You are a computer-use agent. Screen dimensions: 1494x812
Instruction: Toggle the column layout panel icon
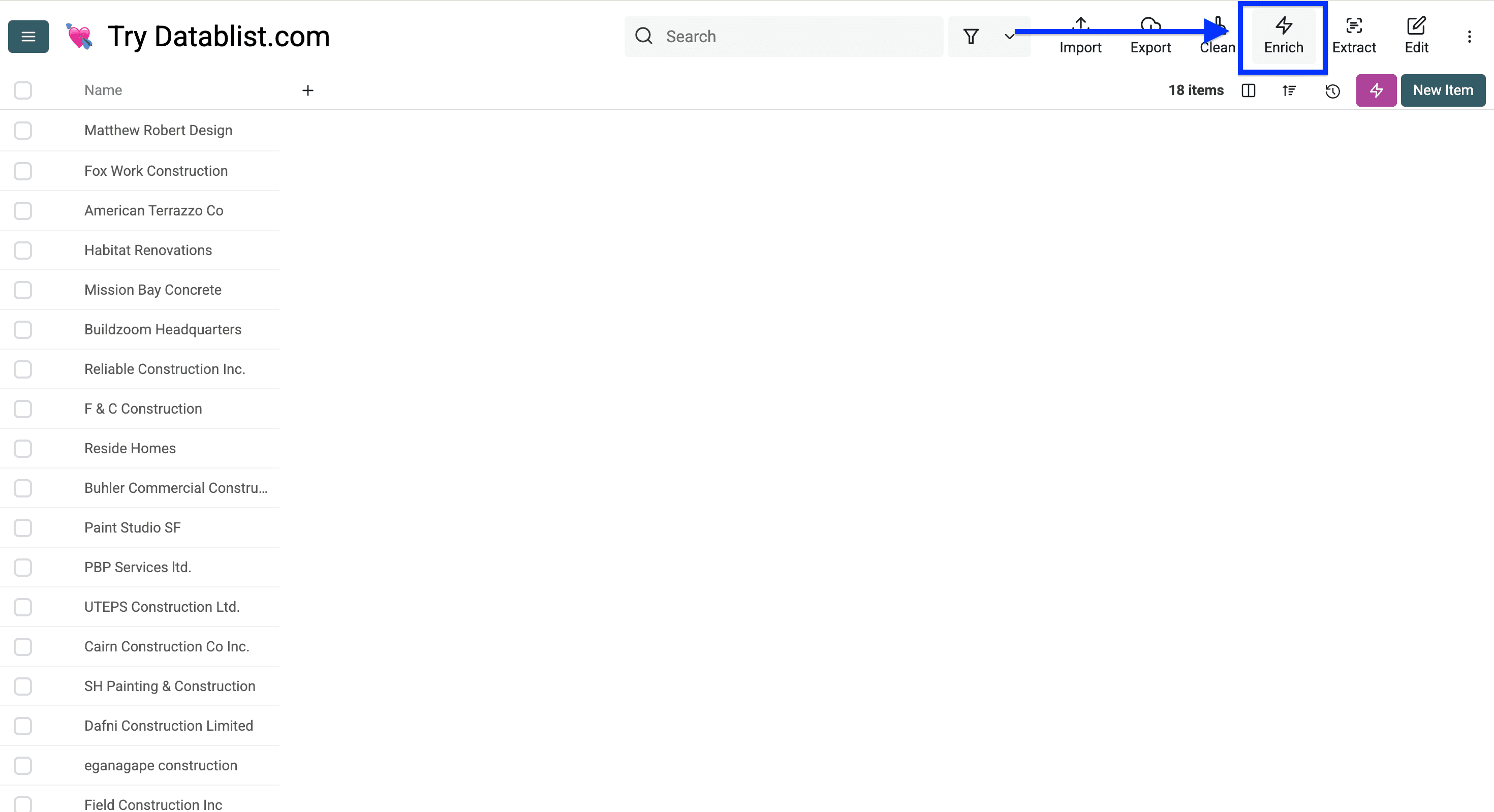click(1248, 90)
